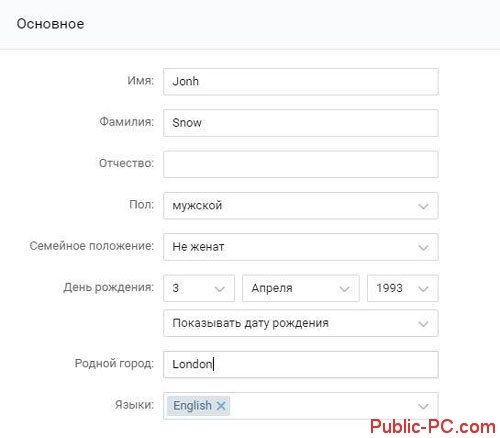The image size is (500, 438).
Task: Click the Родной город field containing London
Action: pos(301,364)
